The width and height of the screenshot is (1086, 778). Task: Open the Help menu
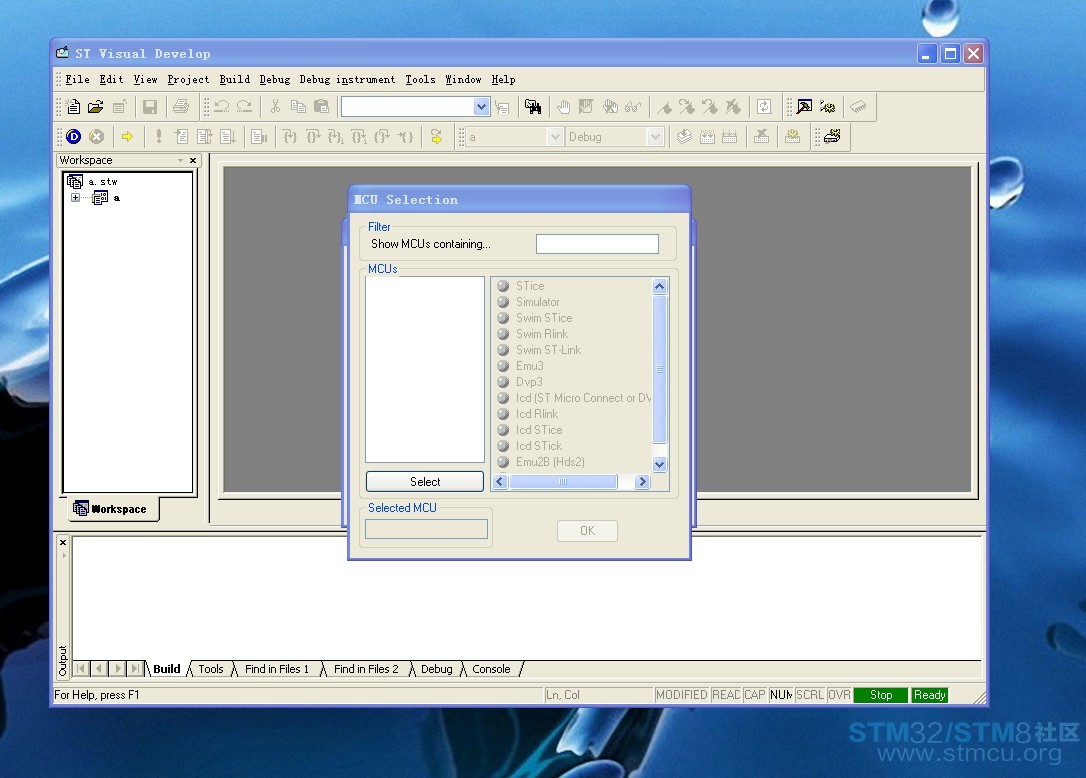click(x=504, y=80)
